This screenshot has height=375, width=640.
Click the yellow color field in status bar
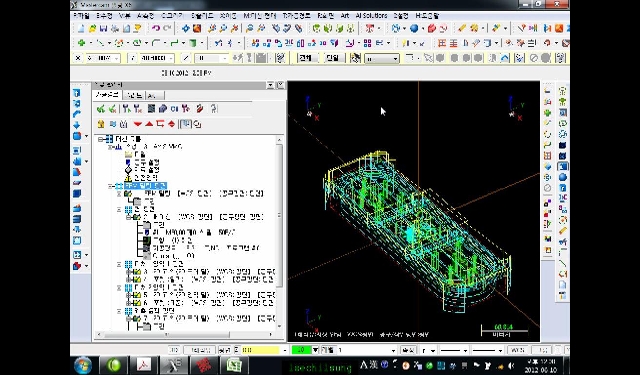click(x=261, y=350)
